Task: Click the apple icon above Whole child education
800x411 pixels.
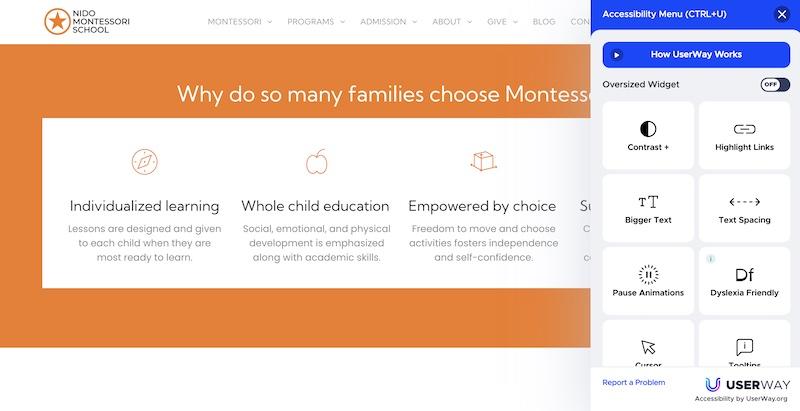Action: click(x=316, y=161)
